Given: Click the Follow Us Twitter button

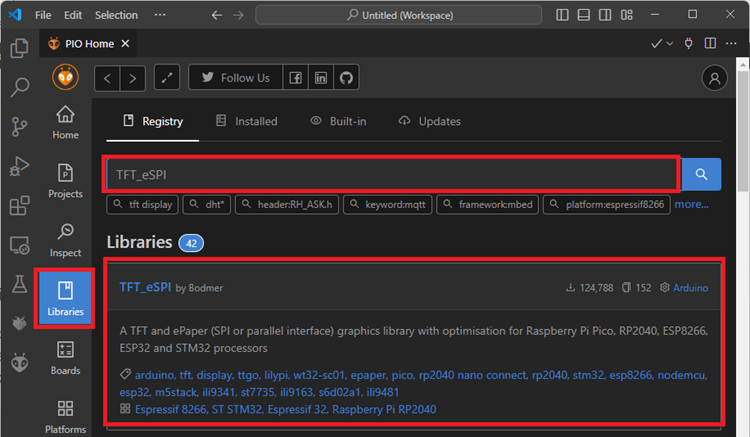Looking at the screenshot, I should click(x=236, y=77).
